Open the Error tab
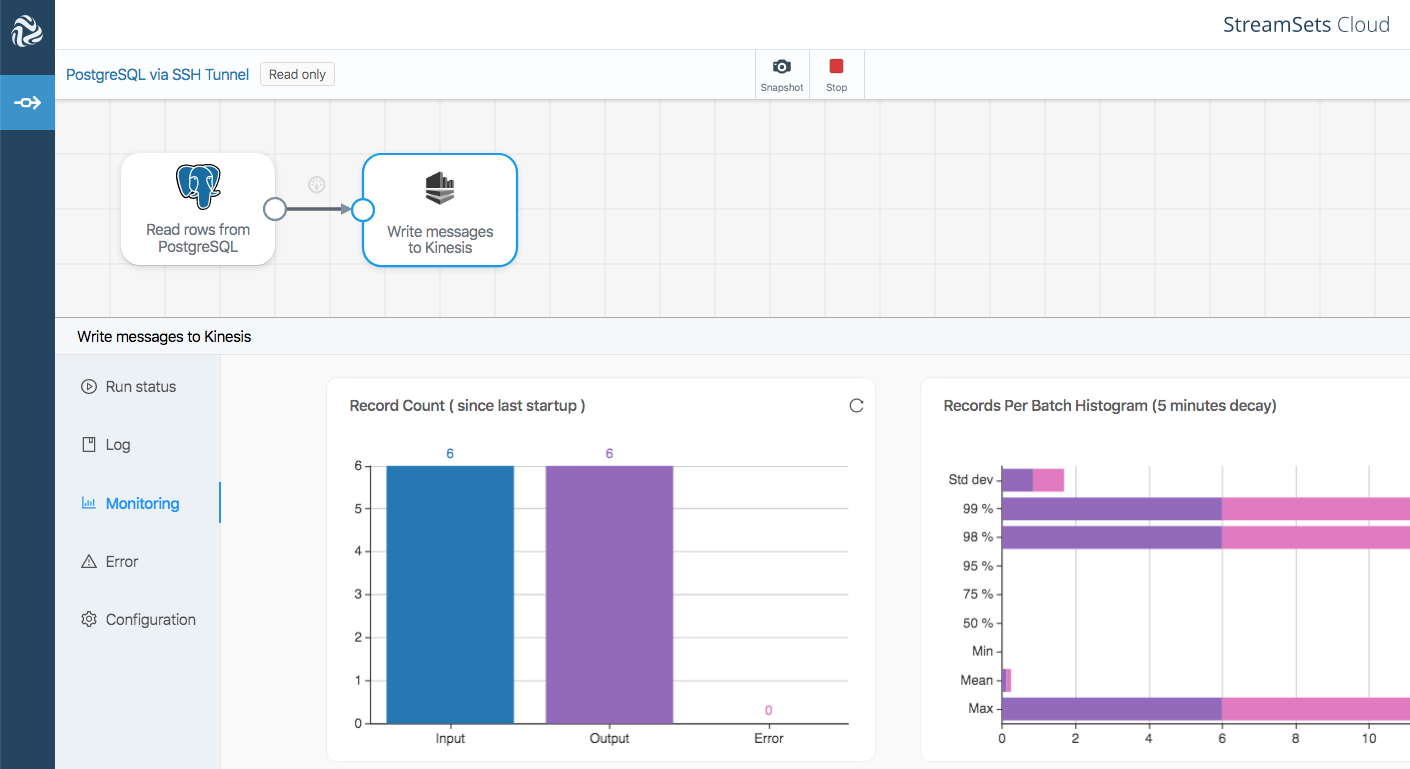Viewport: 1410px width, 769px height. click(138, 561)
